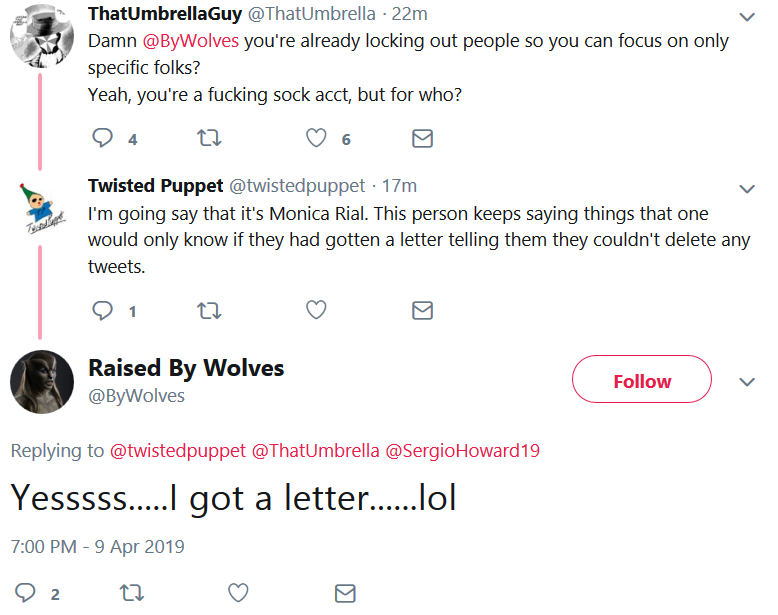Retweet ThatUmbrellaGuy's tweet
This screenshot has width=778, height=615.
pos(209,138)
